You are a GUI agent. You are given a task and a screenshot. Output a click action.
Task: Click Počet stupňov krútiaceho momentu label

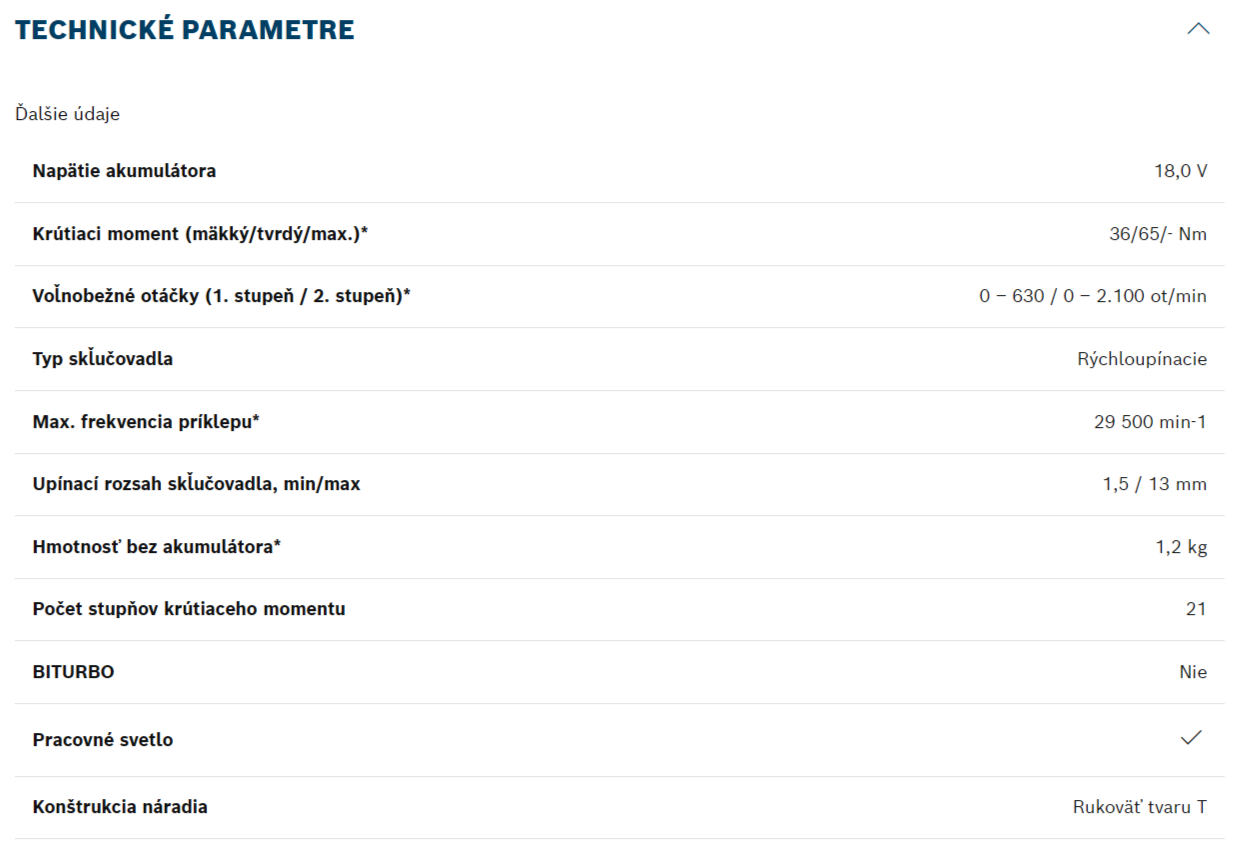coord(189,609)
